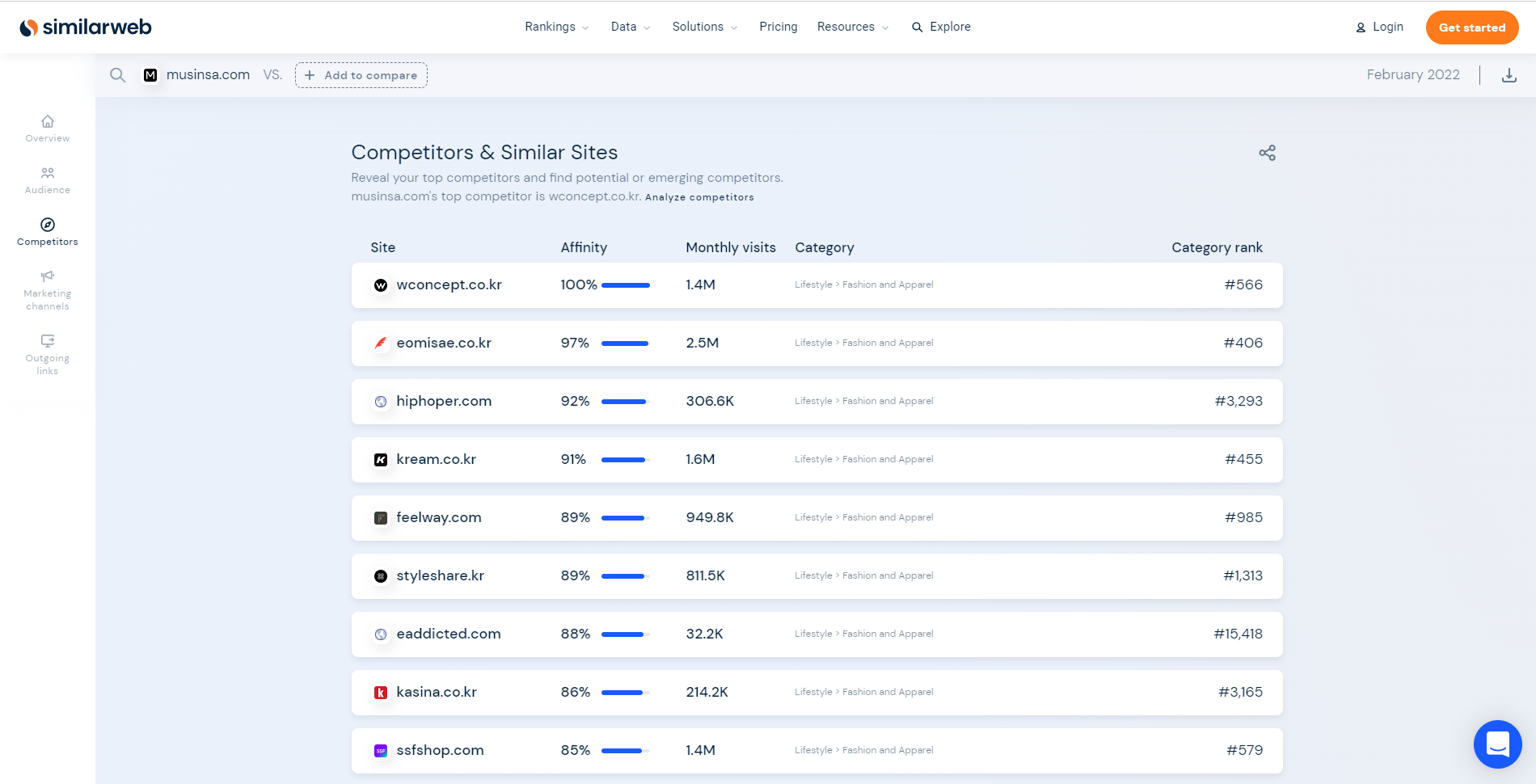This screenshot has height=784, width=1536.
Task: Open the wconcept.co.kr site link
Action: [x=449, y=285]
